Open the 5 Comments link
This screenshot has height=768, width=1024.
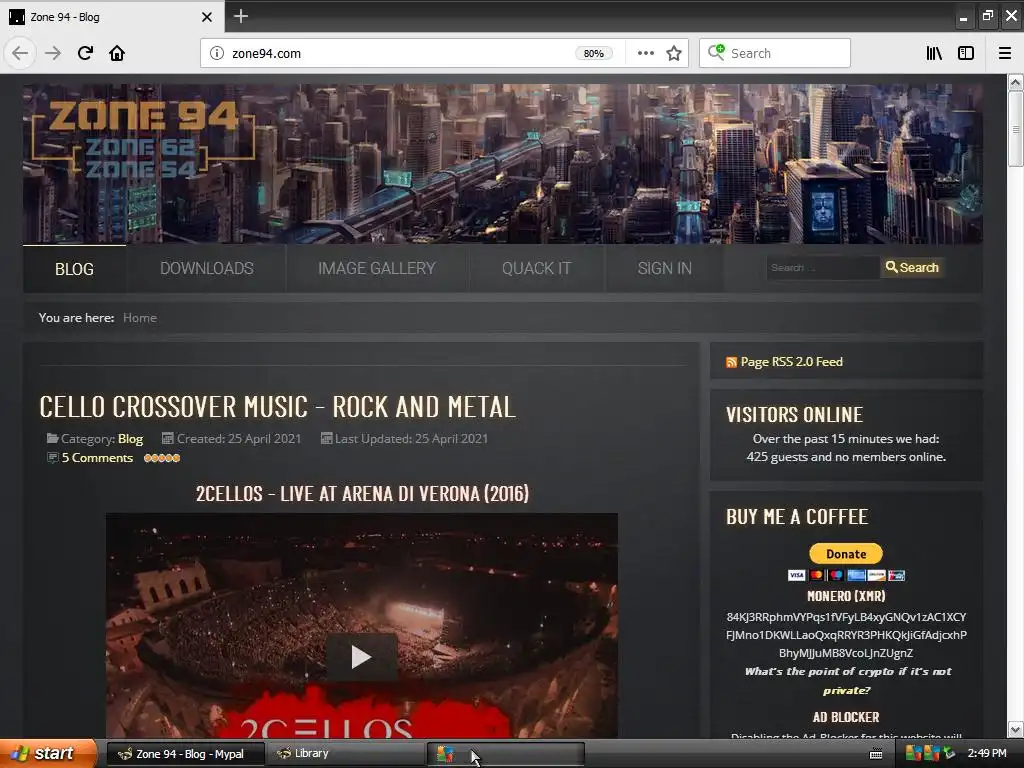(97, 458)
